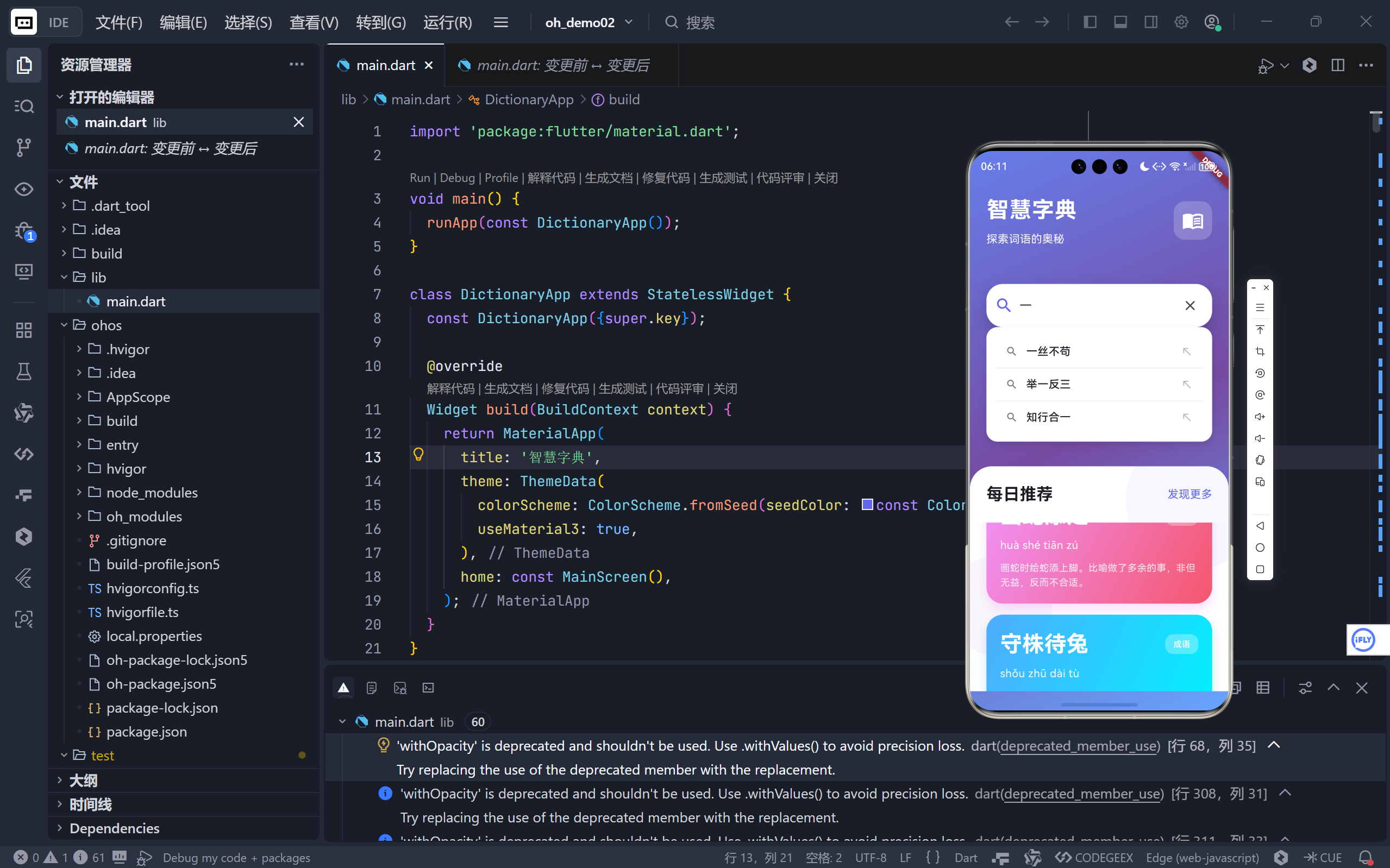Viewport: 1390px width, 868px height.
Task: Click the lightbulb quick-fix icon on line 13
Action: [x=418, y=455]
